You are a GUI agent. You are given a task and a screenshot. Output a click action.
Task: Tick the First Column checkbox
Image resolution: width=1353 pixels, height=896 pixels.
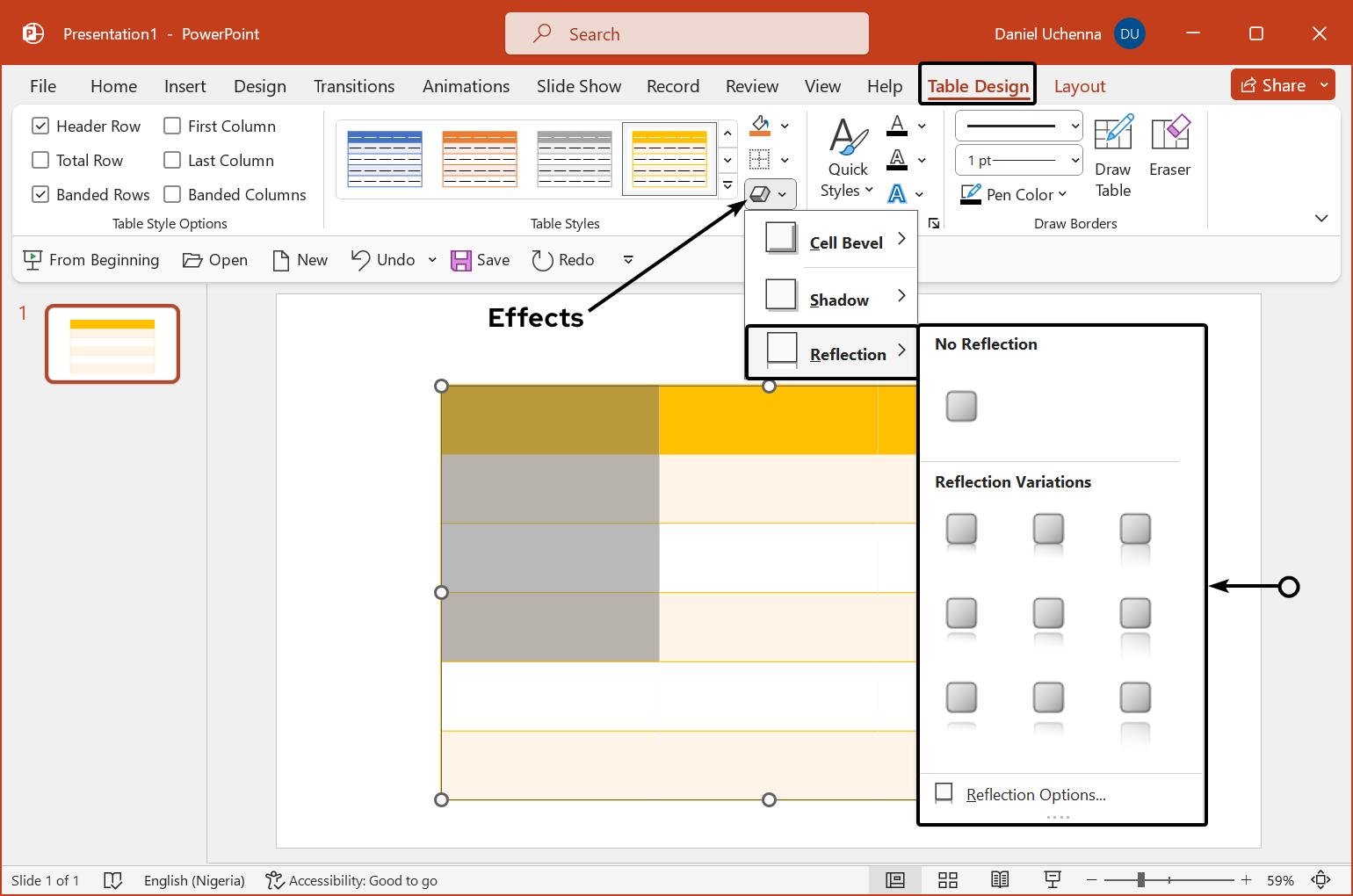[173, 126]
